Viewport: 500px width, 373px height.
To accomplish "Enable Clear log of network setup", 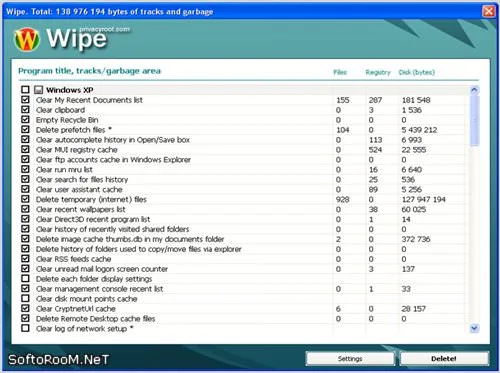I will 25,328.
